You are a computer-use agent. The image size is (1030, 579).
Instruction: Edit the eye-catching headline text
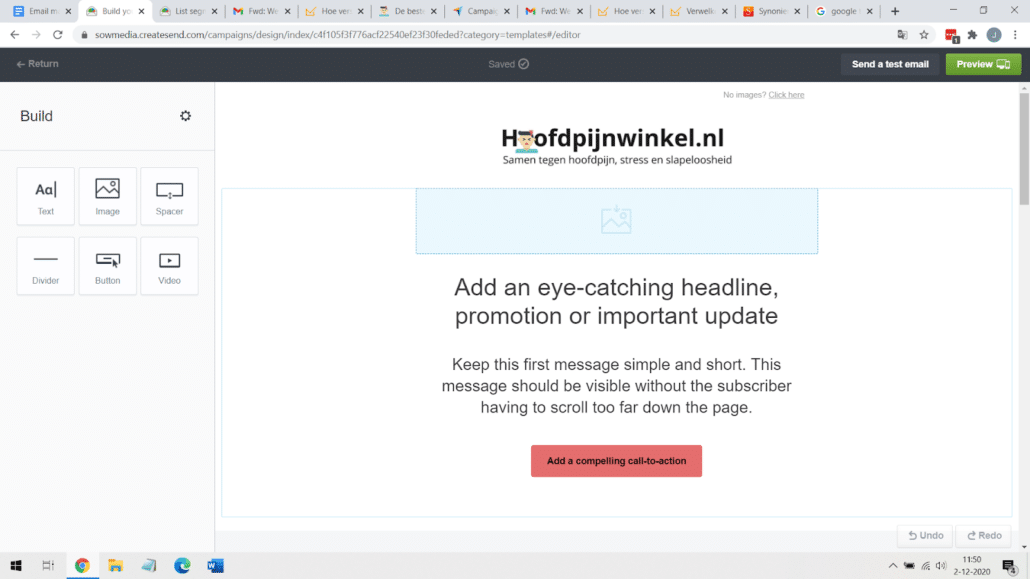tap(616, 302)
